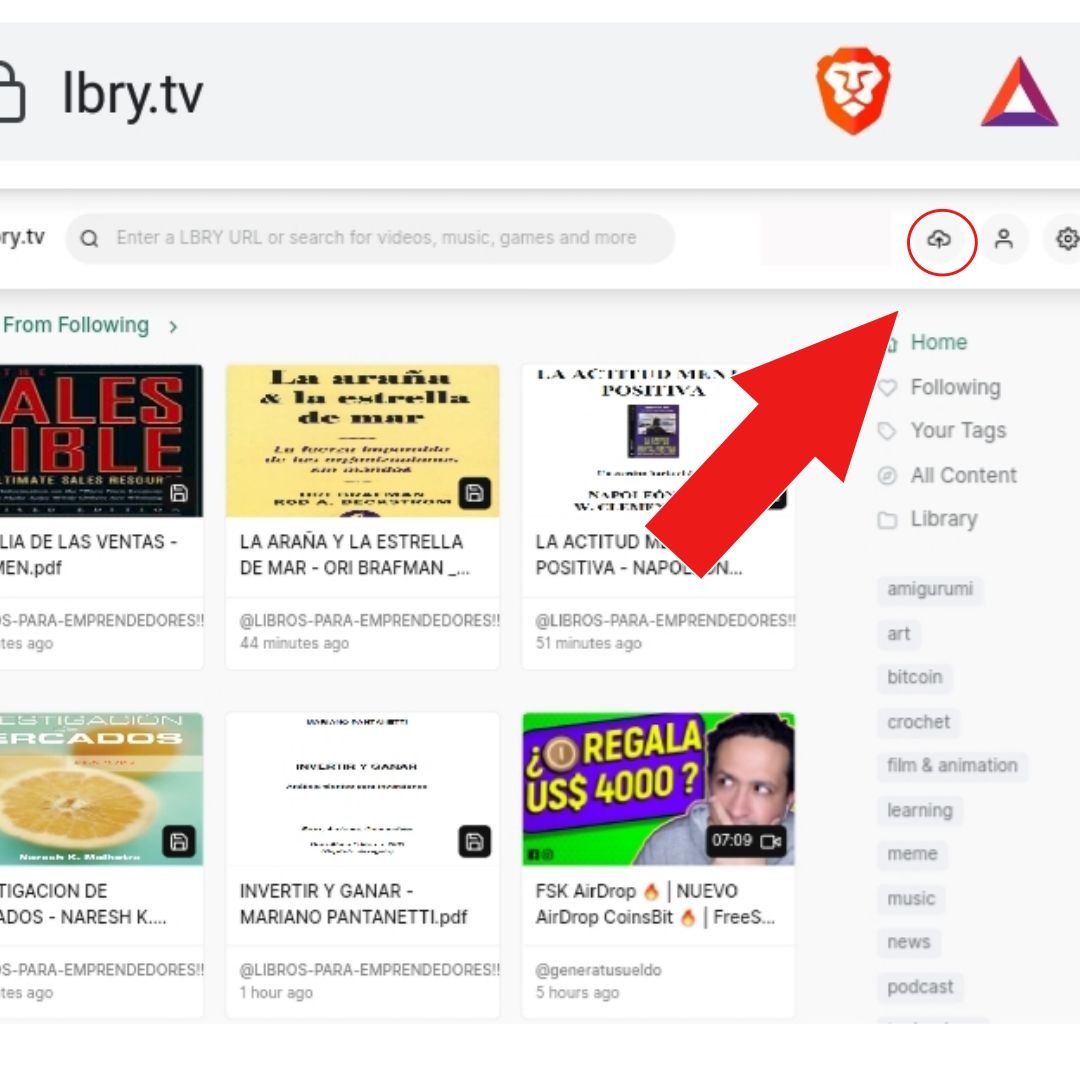This screenshot has width=1080, height=1080.
Task: Click the folder icon beside Library
Action: pos(887,520)
